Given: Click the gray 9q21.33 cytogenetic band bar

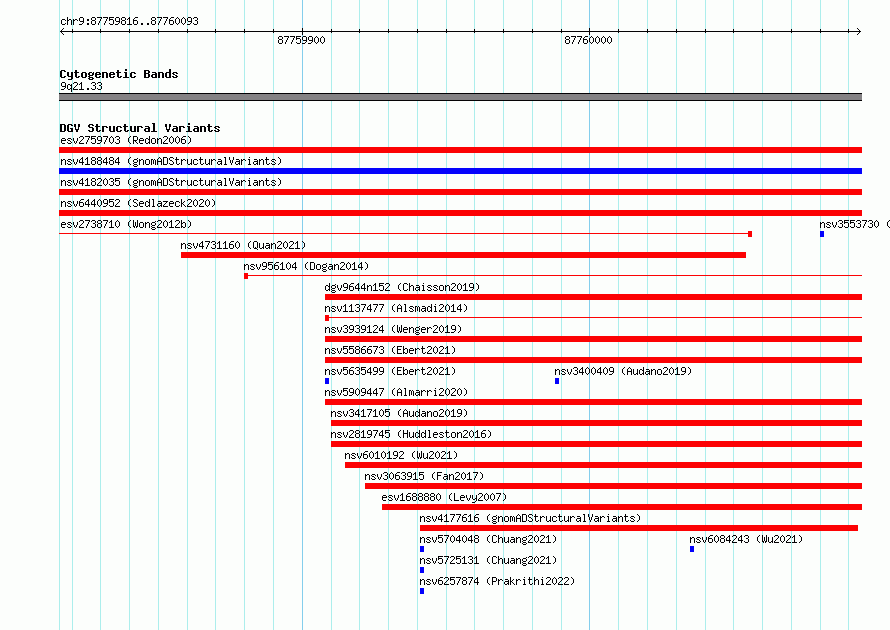Looking at the screenshot, I should (460, 97).
